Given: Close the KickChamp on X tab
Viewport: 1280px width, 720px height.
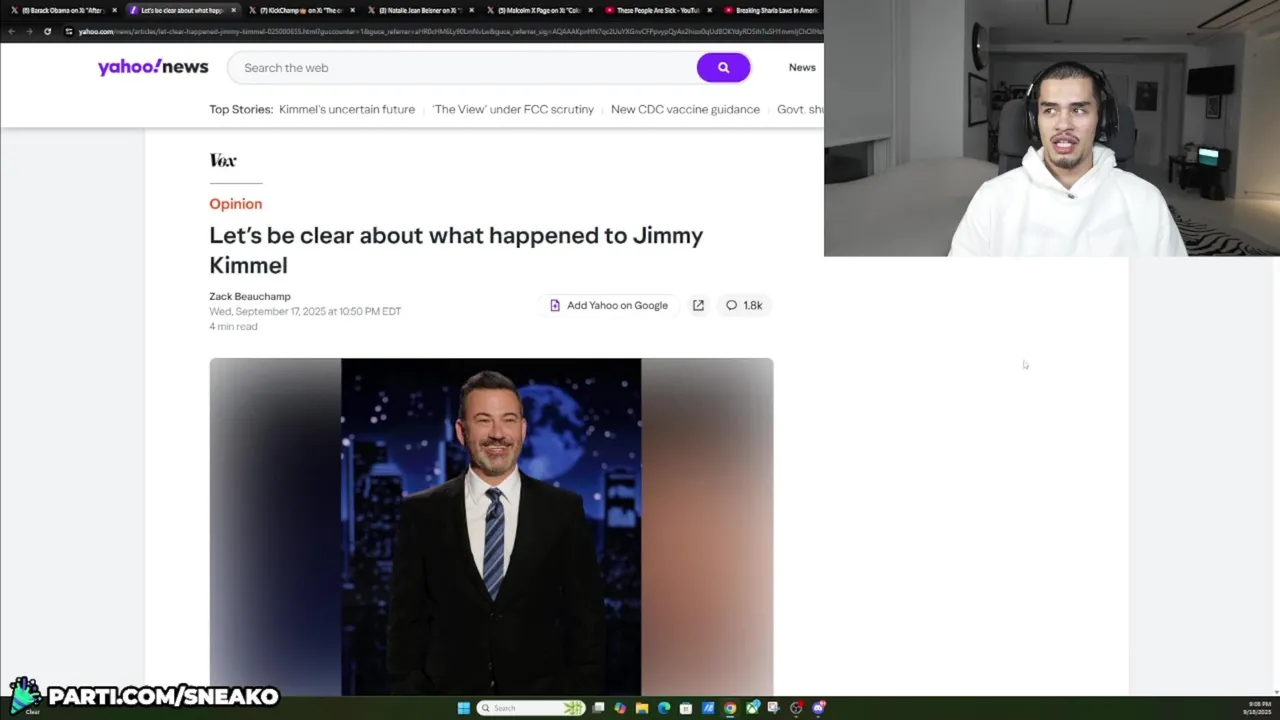Looking at the screenshot, I should pyautogui.click(x=352, y=10).
